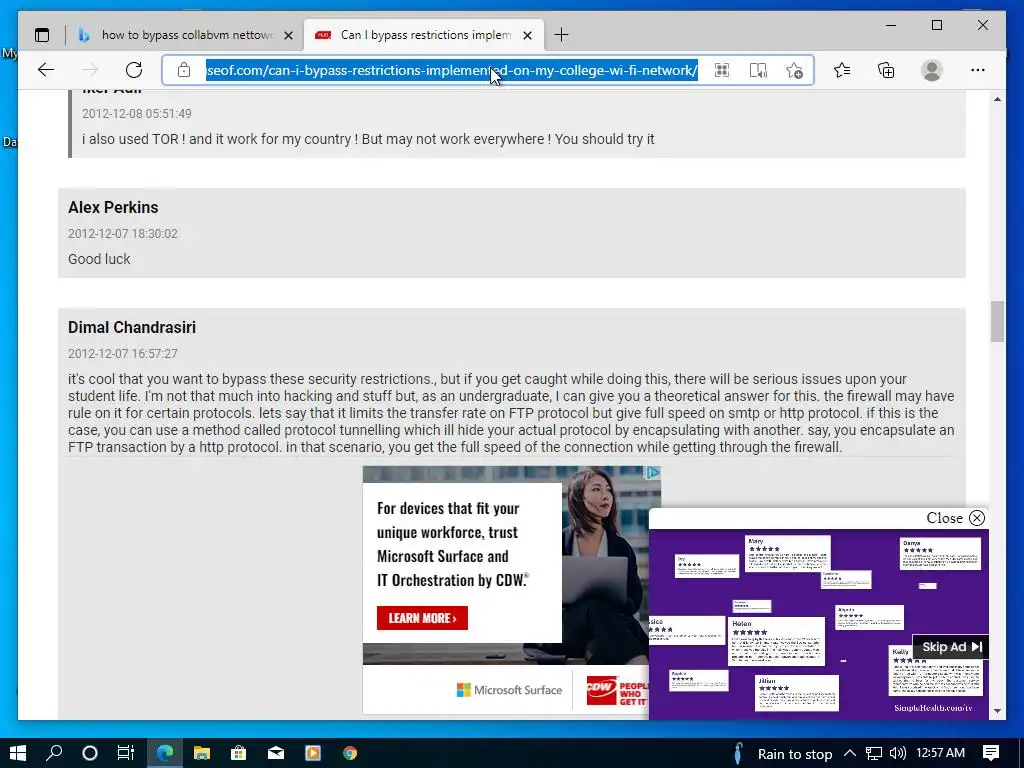
Task: Click Alex Perkins commenter name
Action: click(113, 208)
